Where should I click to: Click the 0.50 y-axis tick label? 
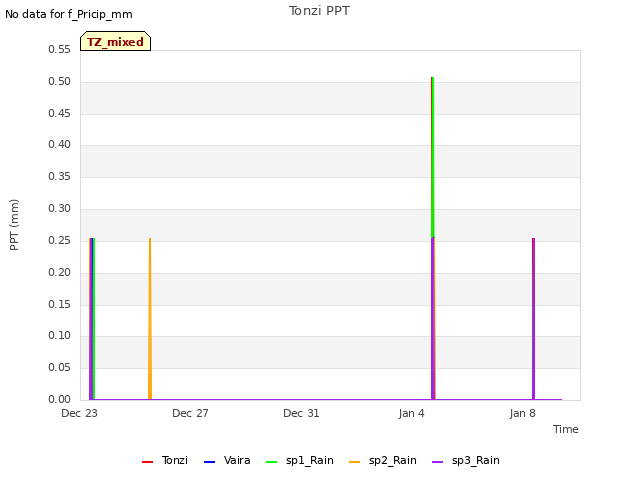point(60,82)
